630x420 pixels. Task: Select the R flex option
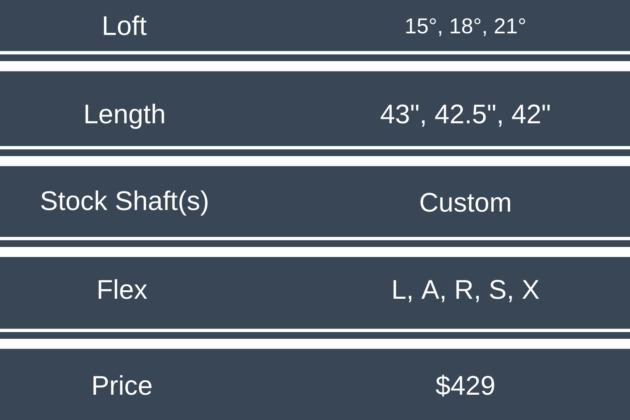coord(464,290)
